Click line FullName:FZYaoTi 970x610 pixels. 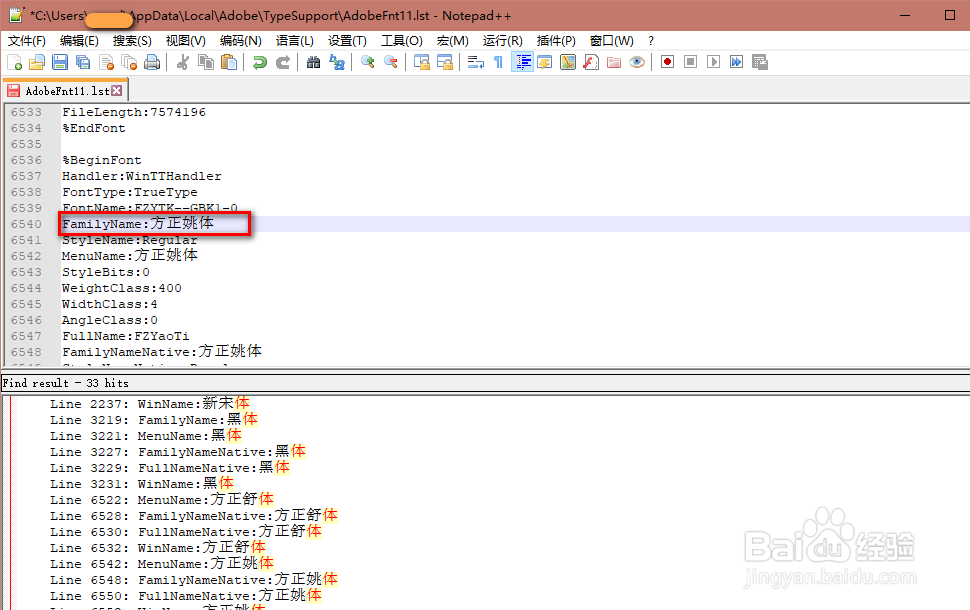pos(126,337)
